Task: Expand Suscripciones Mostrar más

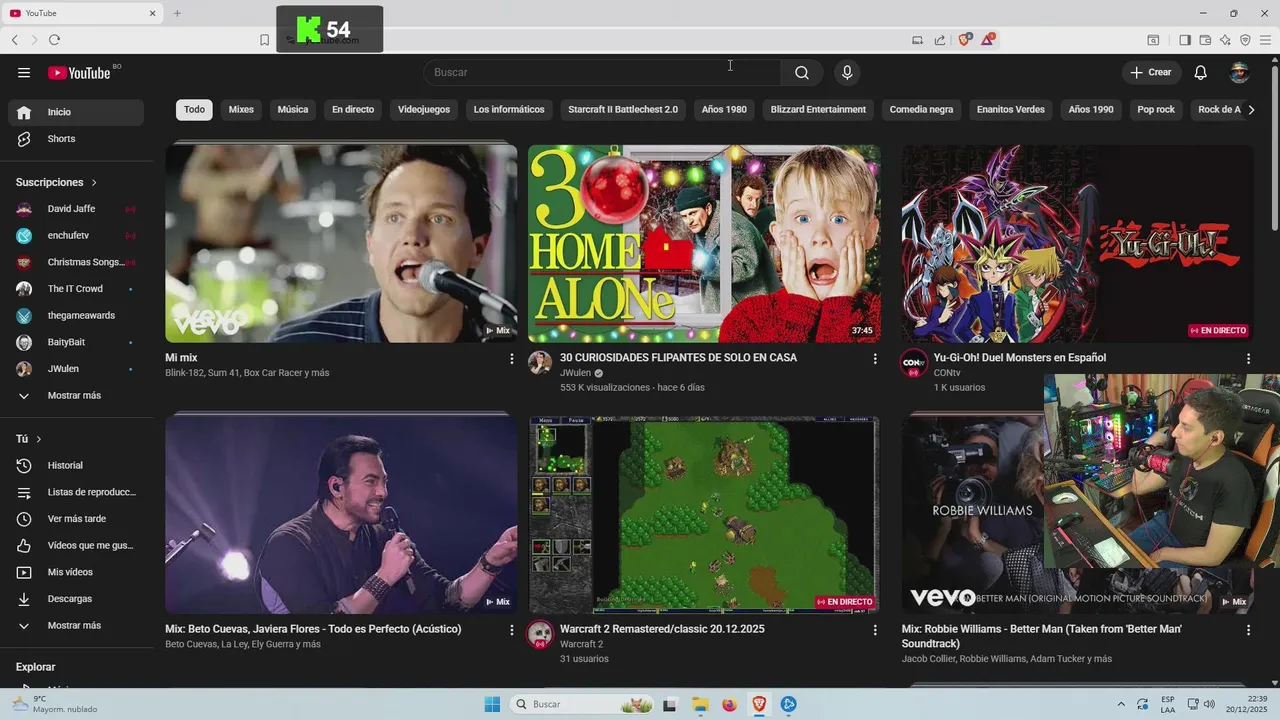Action: pyautogui.click(x=77, y=396)
